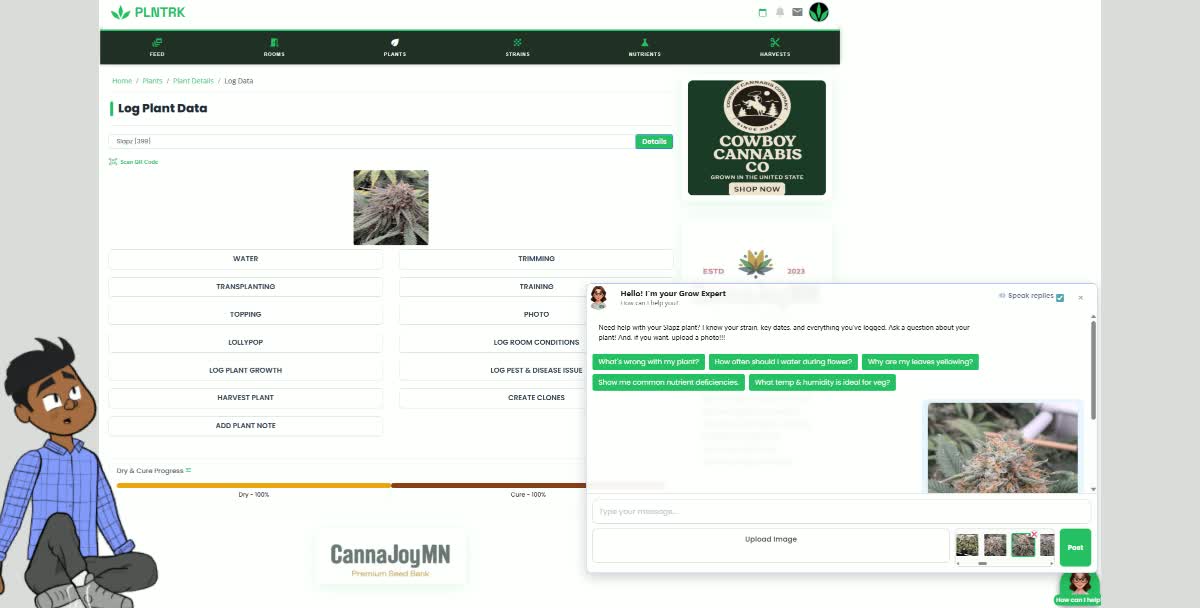Open the Strains nav tab
Image resolution: width=1200 pixels, height=608 pixels.
click(517, 47)
